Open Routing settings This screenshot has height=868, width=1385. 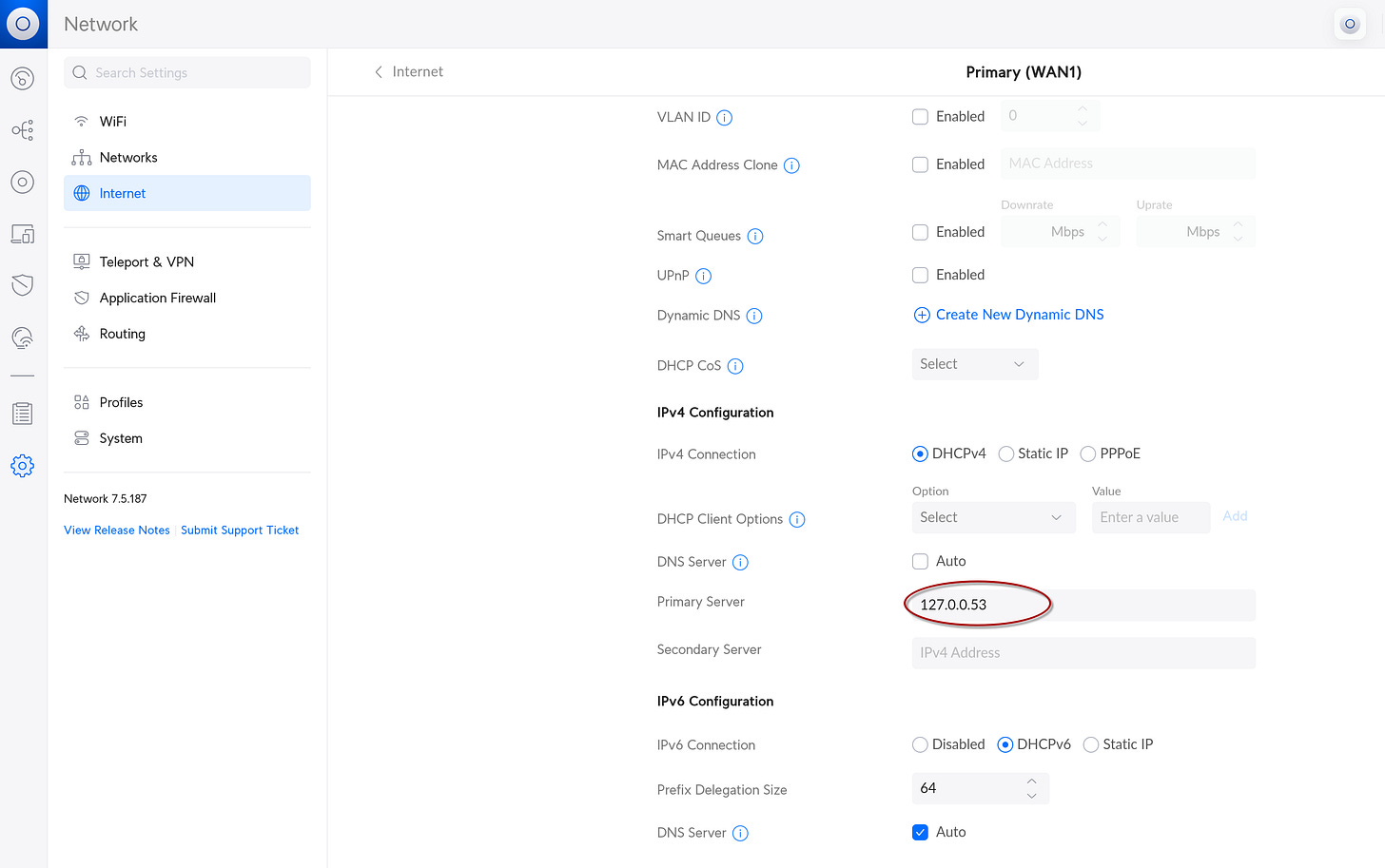point(187,334)
